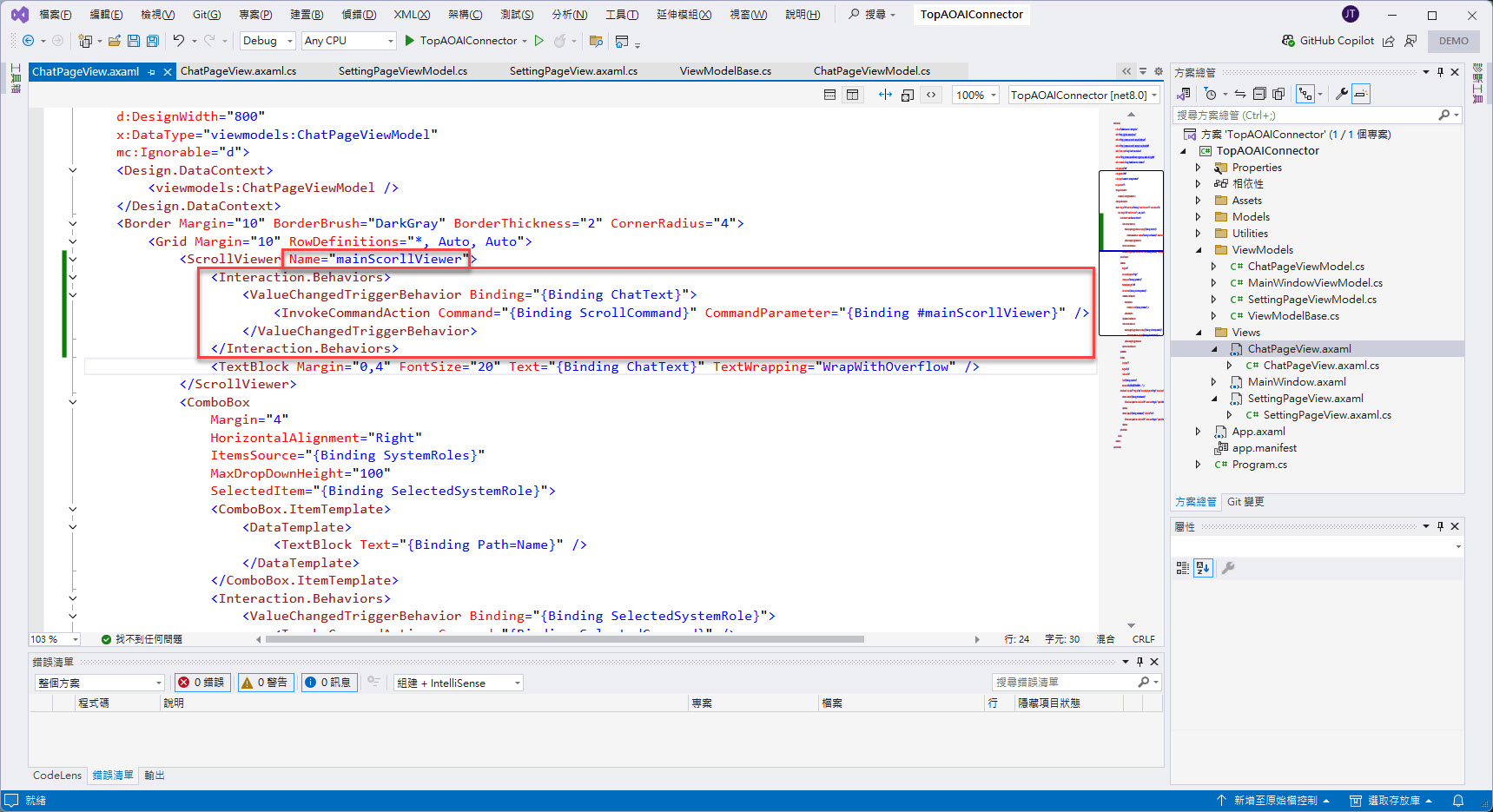
Task: Click the feedback person icon beside DEMO
Action: (1410, 41)
